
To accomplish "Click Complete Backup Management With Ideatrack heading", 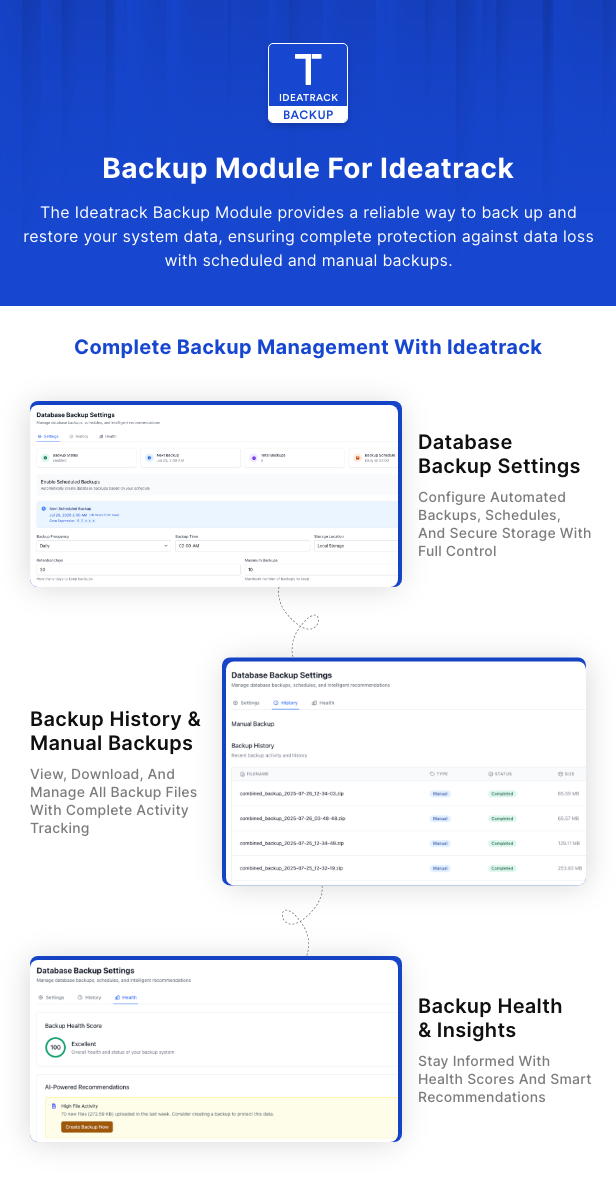I will pyautogui.click(x=308, y=347).
